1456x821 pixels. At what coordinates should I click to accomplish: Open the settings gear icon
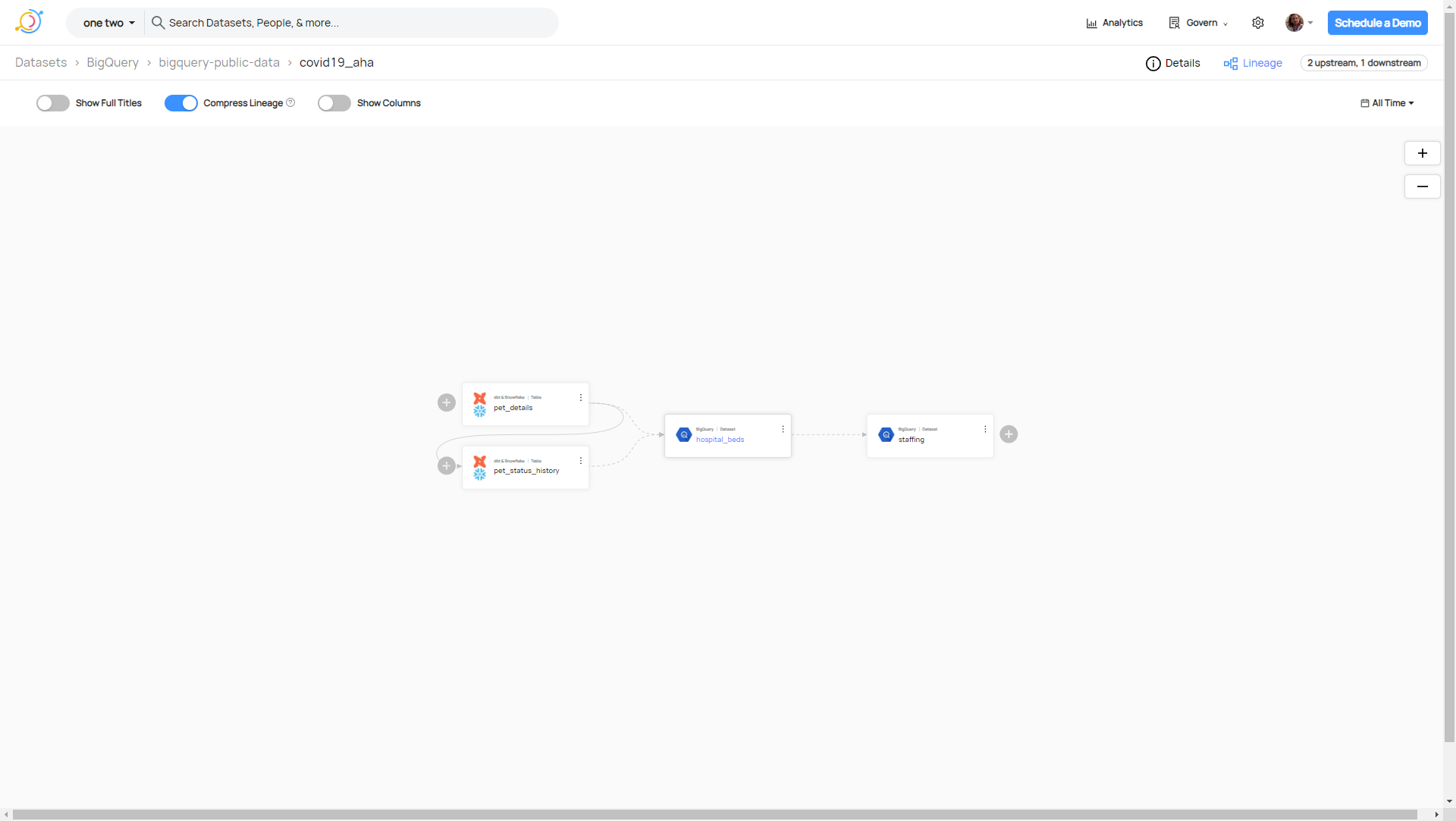1258,23
